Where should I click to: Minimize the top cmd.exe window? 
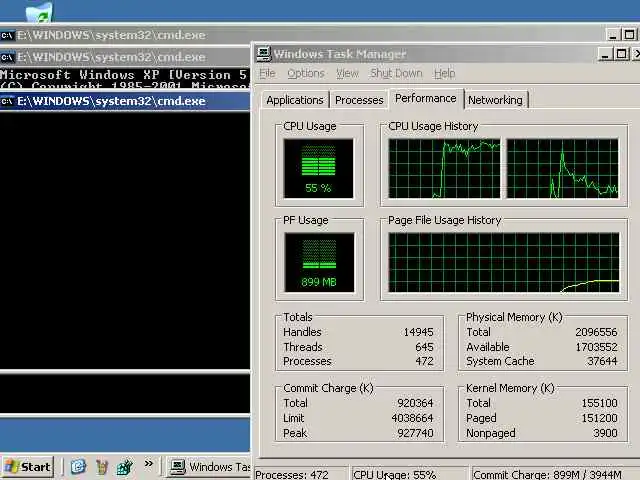(613, 35)
